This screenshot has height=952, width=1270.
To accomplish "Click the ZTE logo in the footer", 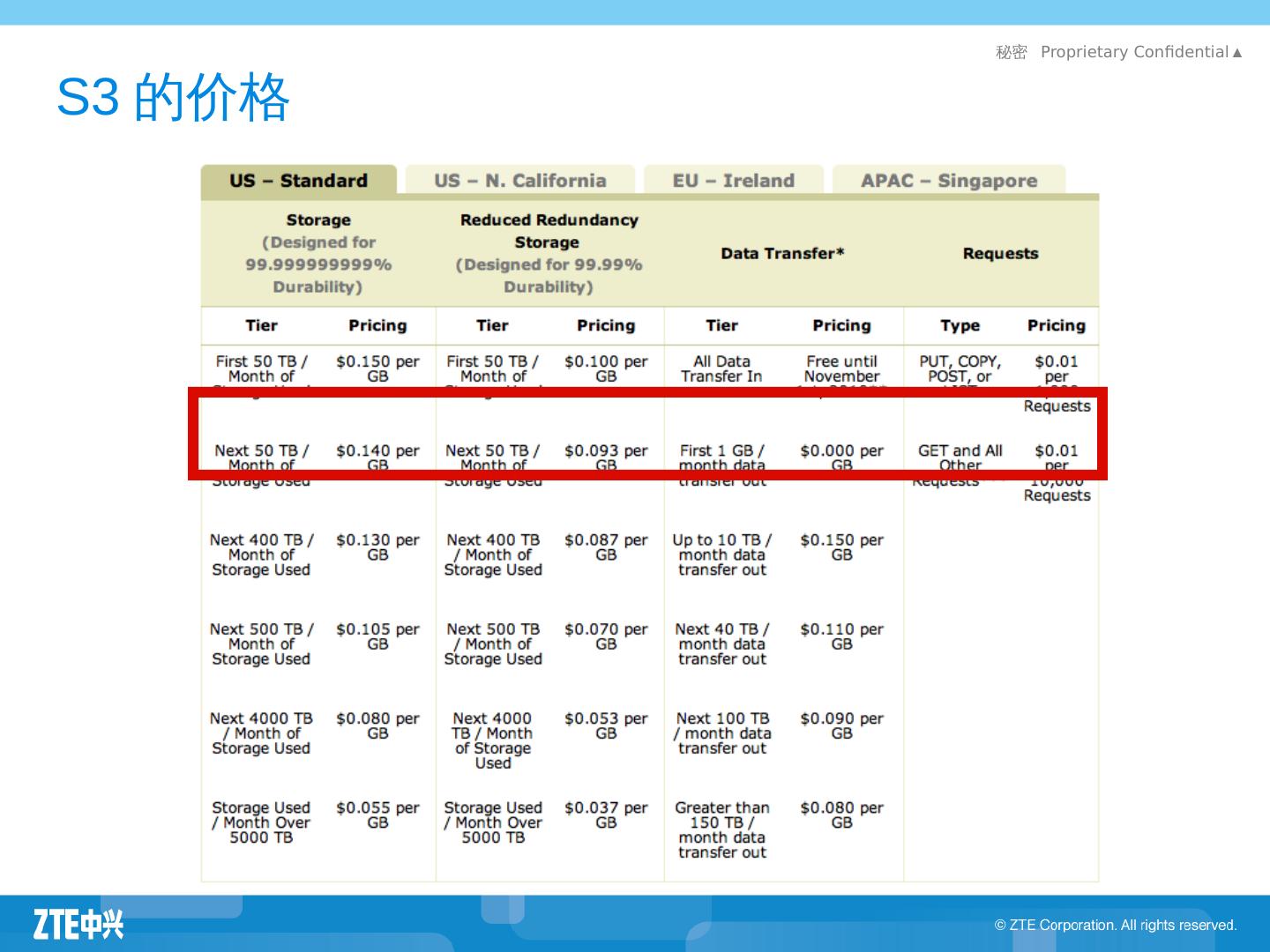I will click(78, 924).
